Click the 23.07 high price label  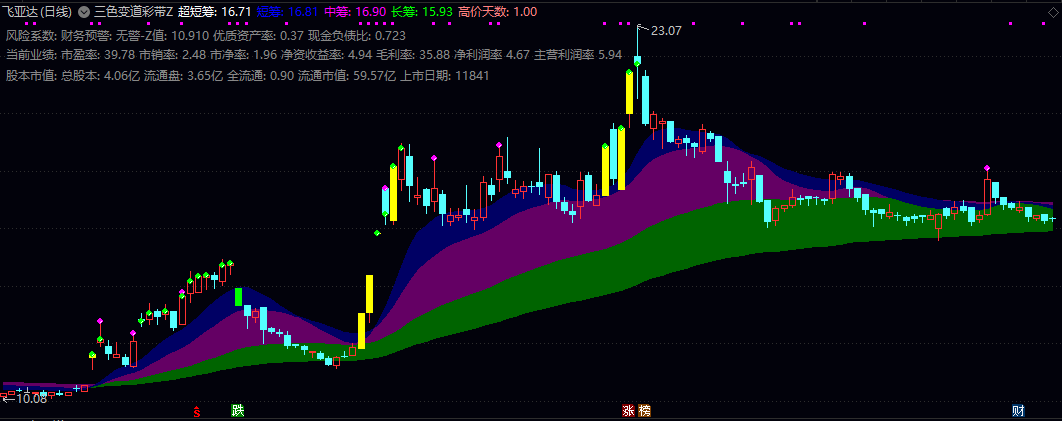point(666,30)
